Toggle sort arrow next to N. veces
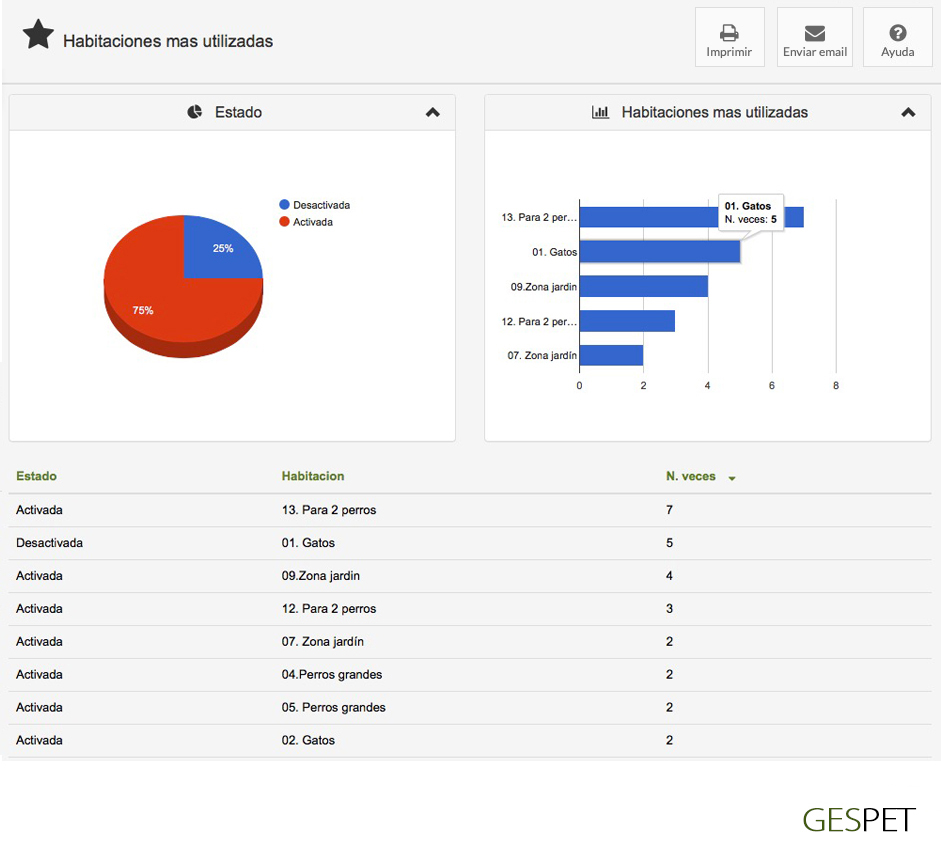This screenshot has width=941, height=850. pos(732,478)
